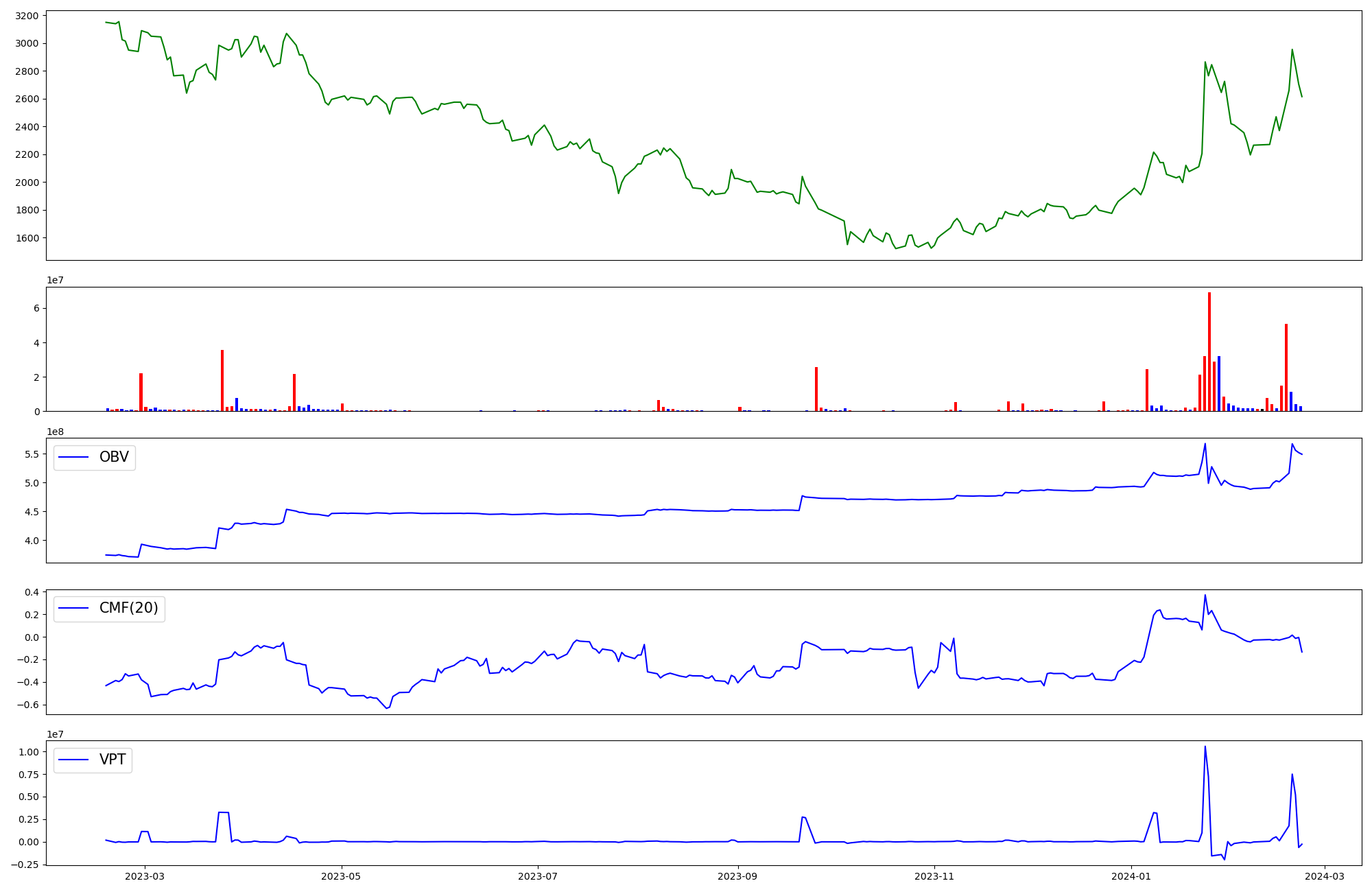Click the OBV legend label
The height and width of the screenshot is (892, 1372).
click(x=114, y=457)
